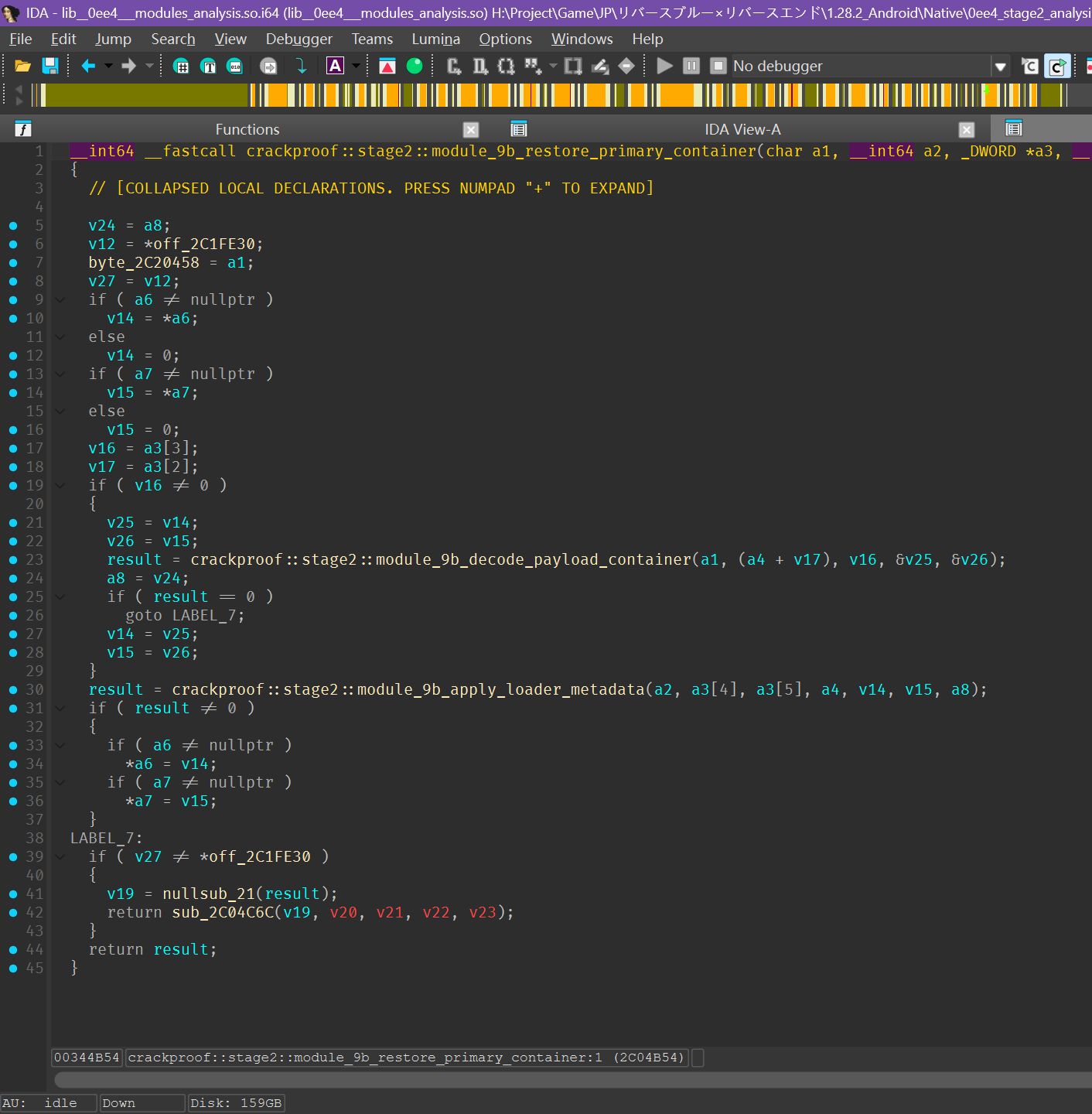This screenshot has height=1114, width=1092.
Task: Open the Jump menu
Action: coord(113,39)
